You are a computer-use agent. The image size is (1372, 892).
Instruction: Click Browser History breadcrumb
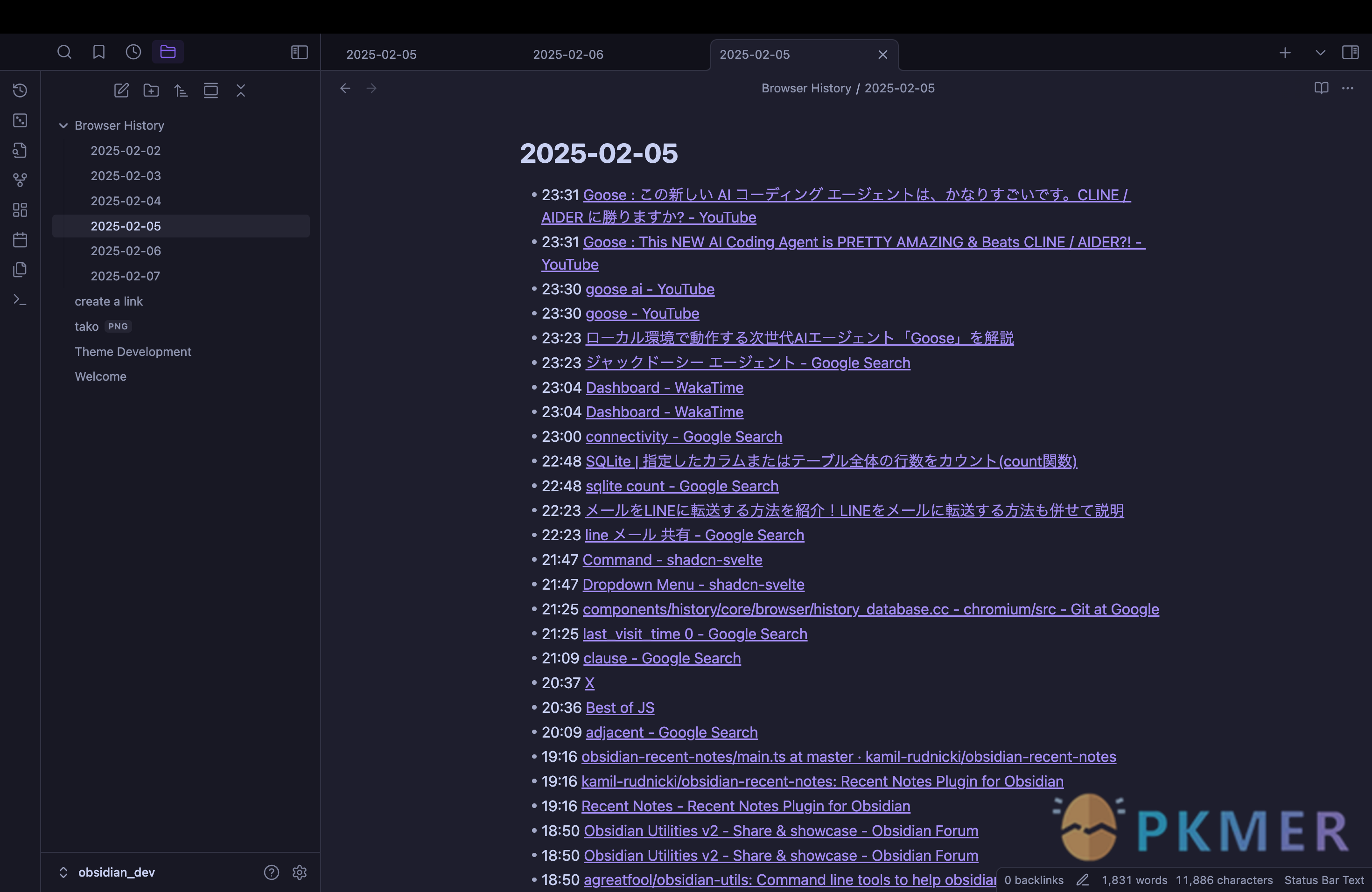point(806,88)
